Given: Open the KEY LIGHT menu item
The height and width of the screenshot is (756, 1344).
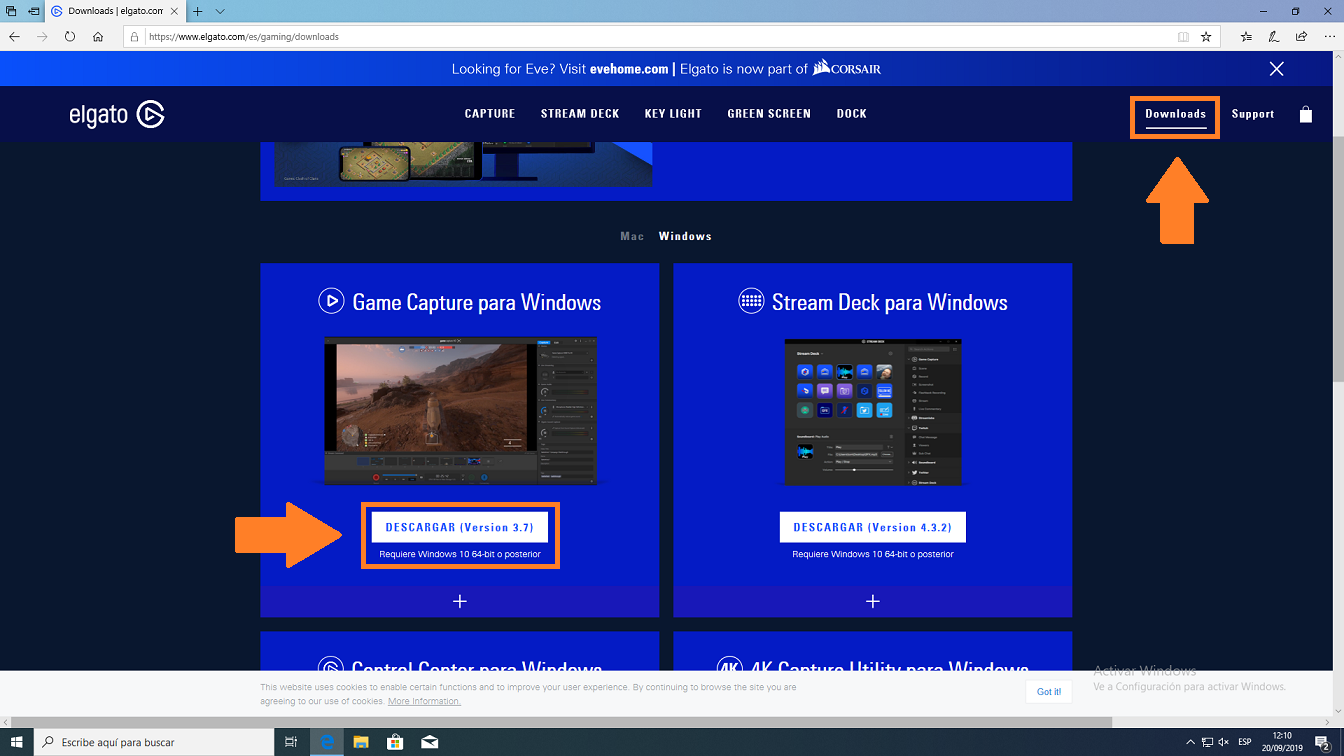Looking at the screenshot, I should coord(673,114).
